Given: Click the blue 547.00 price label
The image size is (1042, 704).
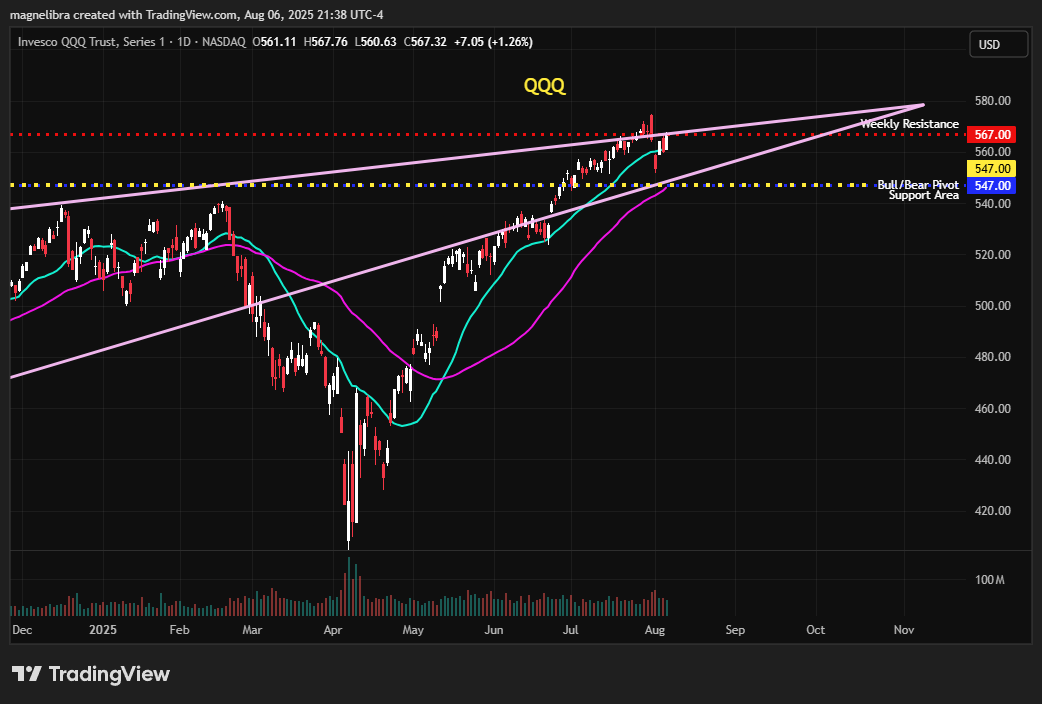Looking at the screenshot, I should pyautogui.click(x=992, y=186).
